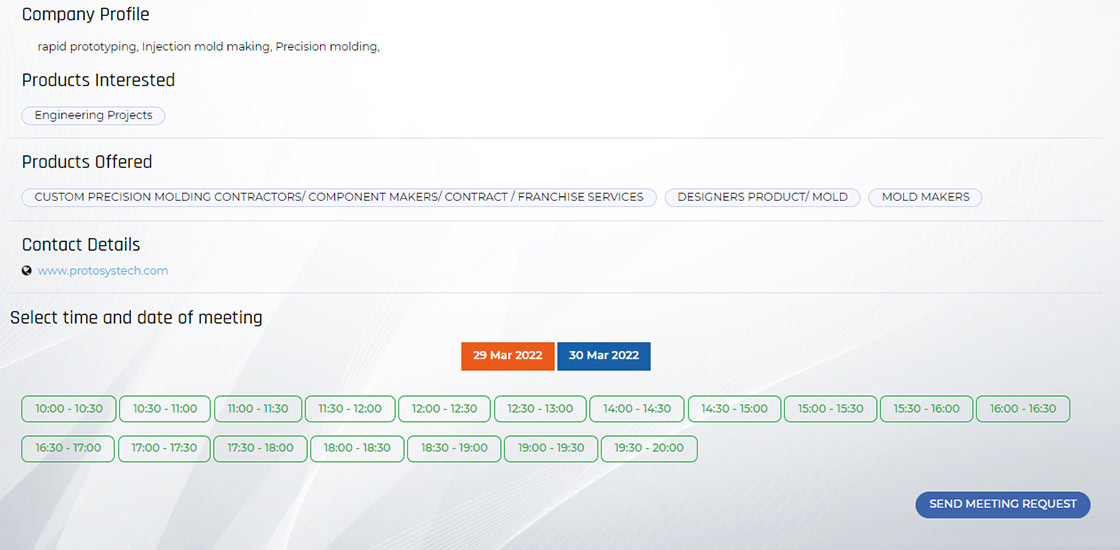Click the rapid prototyping profile description text
The image size is (1120, 550).
[x=209, y=47]
